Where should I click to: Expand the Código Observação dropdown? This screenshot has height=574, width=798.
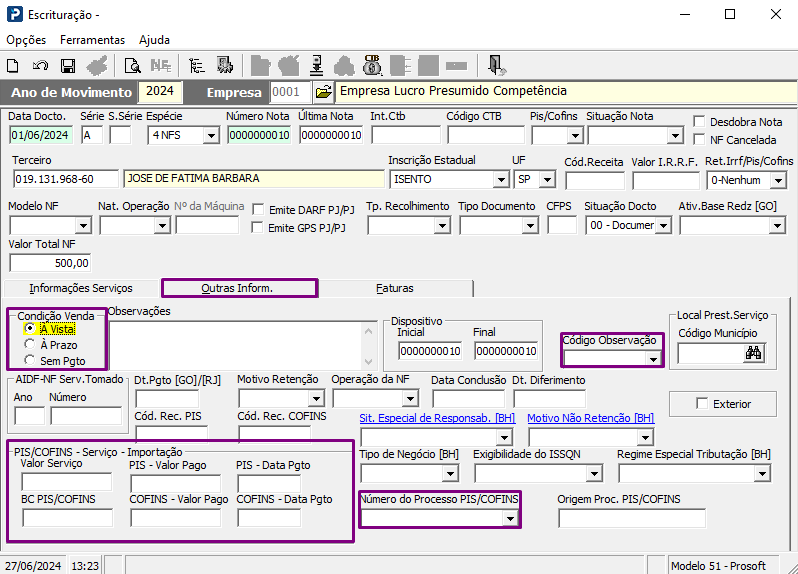[x=652, y=358]
